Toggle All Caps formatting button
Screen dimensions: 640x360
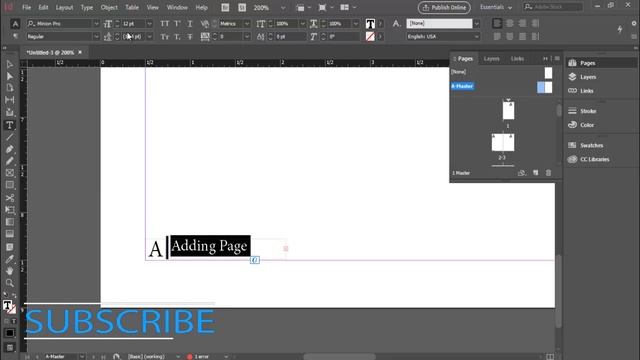[164, 24]
